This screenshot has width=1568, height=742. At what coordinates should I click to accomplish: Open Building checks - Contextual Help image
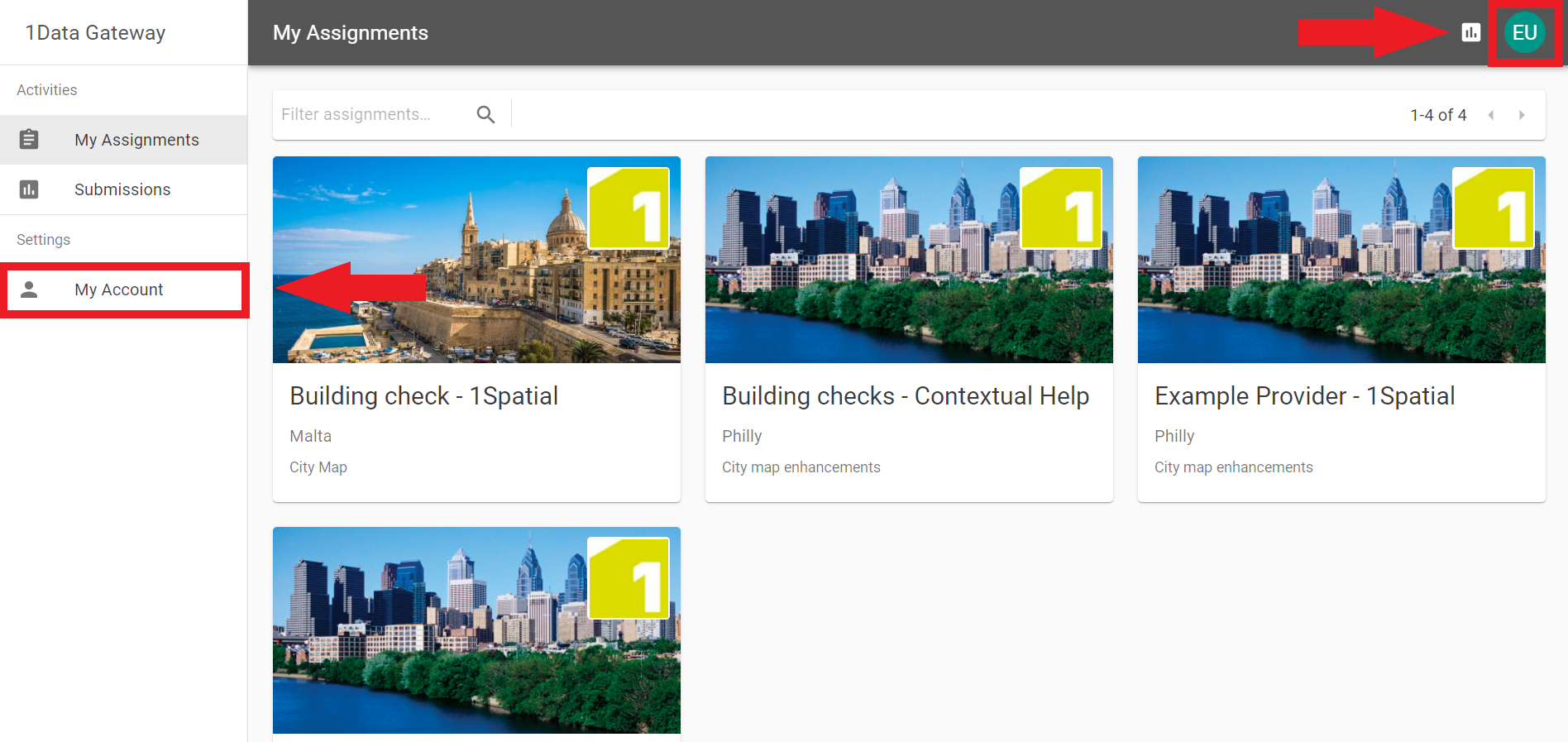[x=909, y=260]
